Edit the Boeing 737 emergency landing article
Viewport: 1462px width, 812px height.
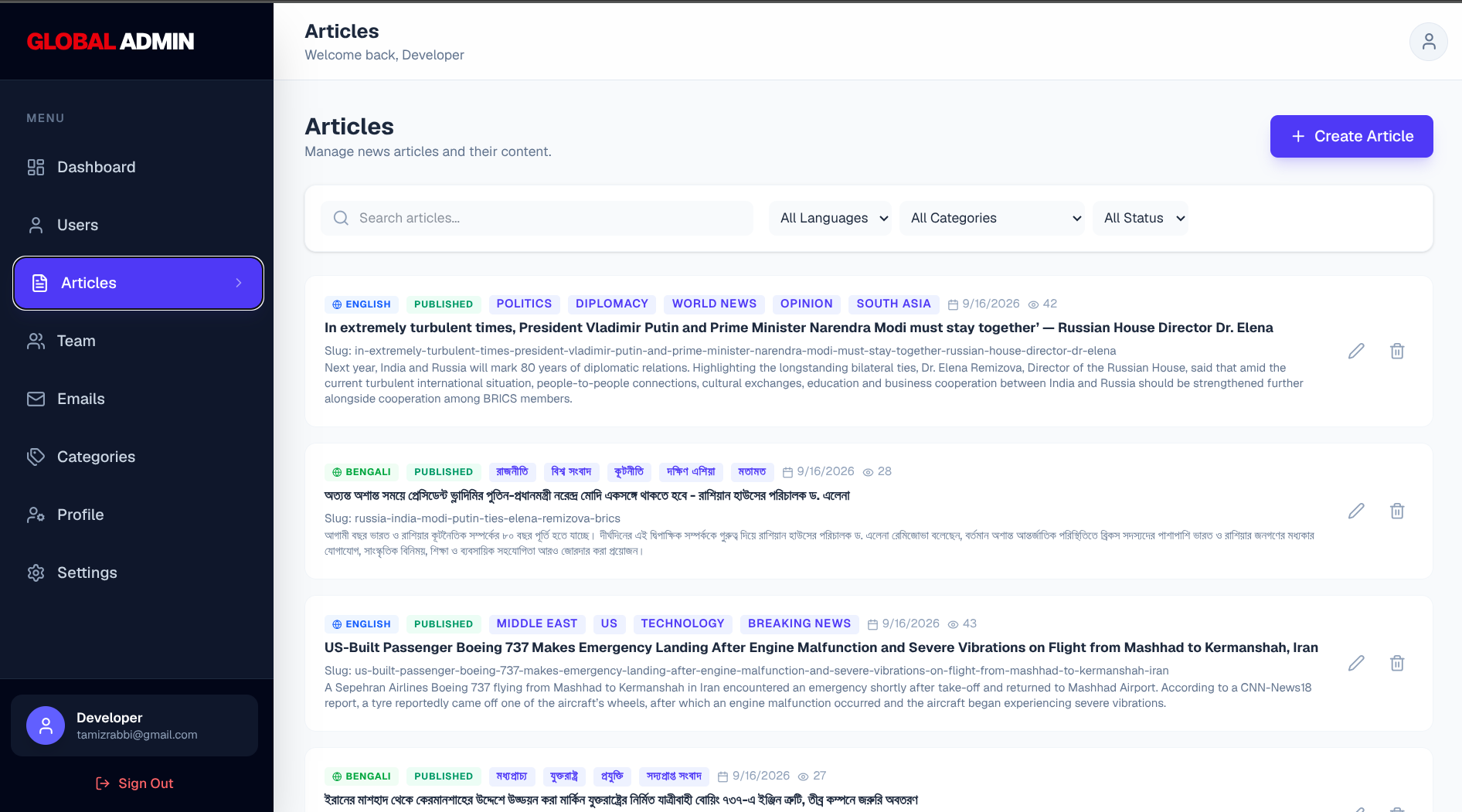coord(1356,663)
